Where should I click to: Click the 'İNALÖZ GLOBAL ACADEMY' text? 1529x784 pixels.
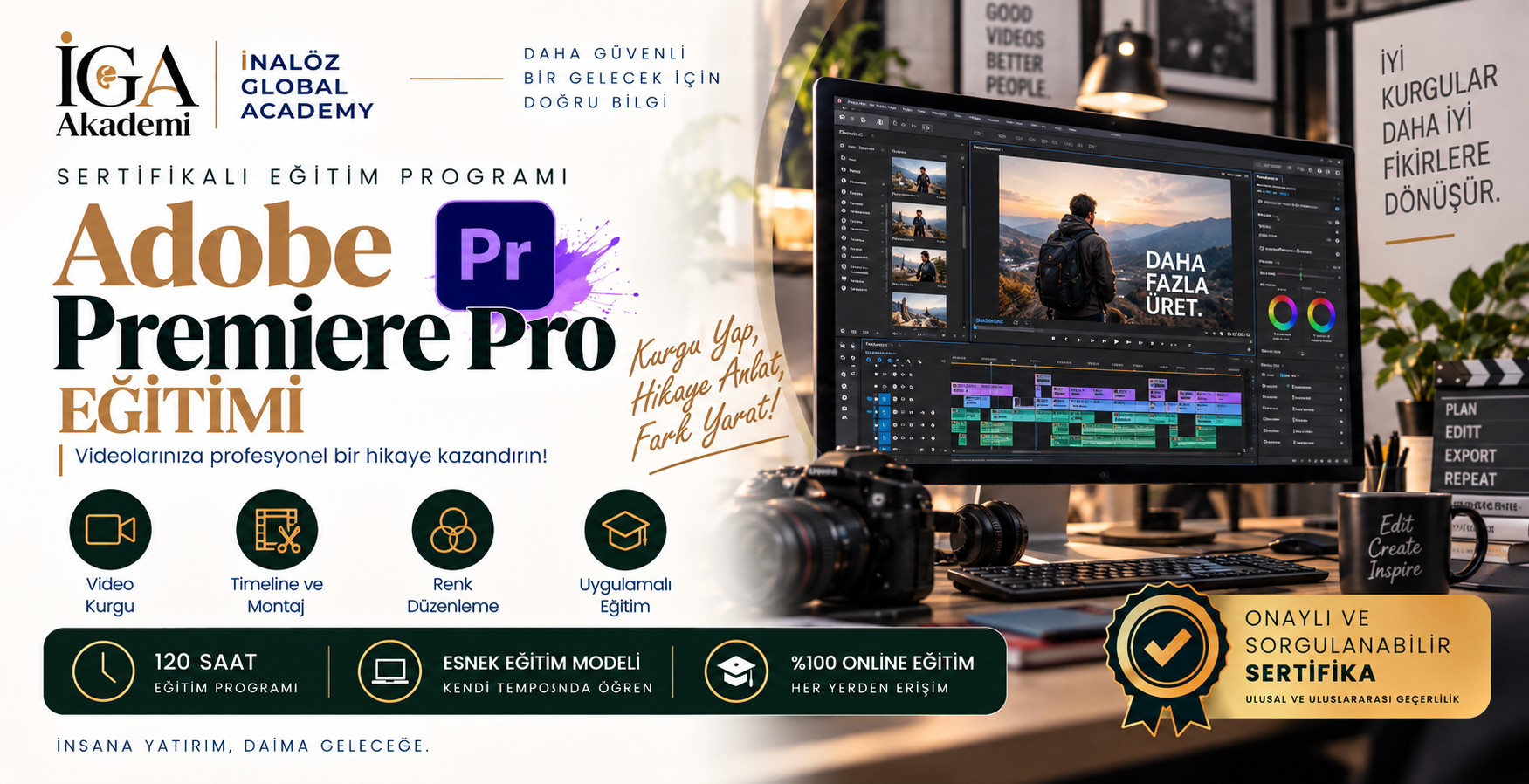click(306, 86)
